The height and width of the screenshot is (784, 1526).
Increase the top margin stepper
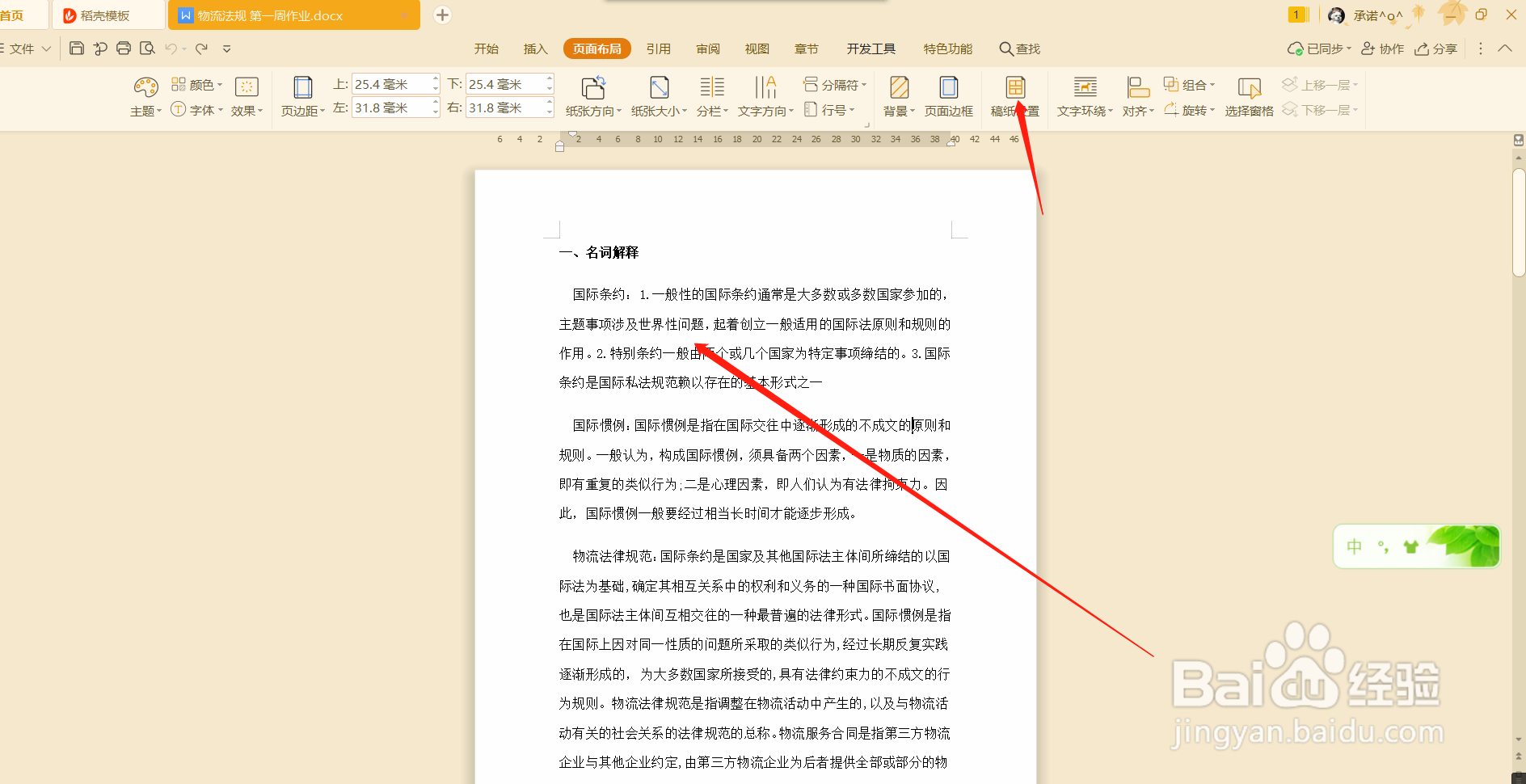click(x=436, y=79)
